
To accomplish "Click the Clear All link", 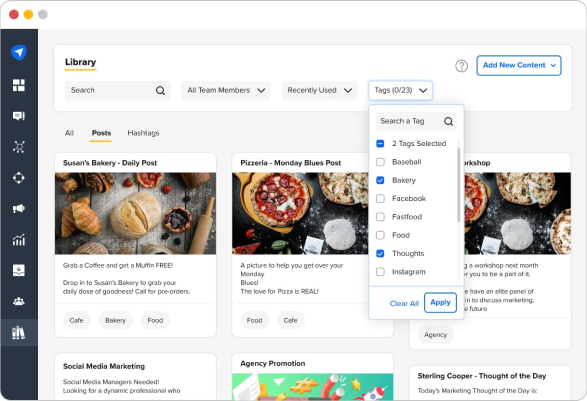I will (404, 303).
